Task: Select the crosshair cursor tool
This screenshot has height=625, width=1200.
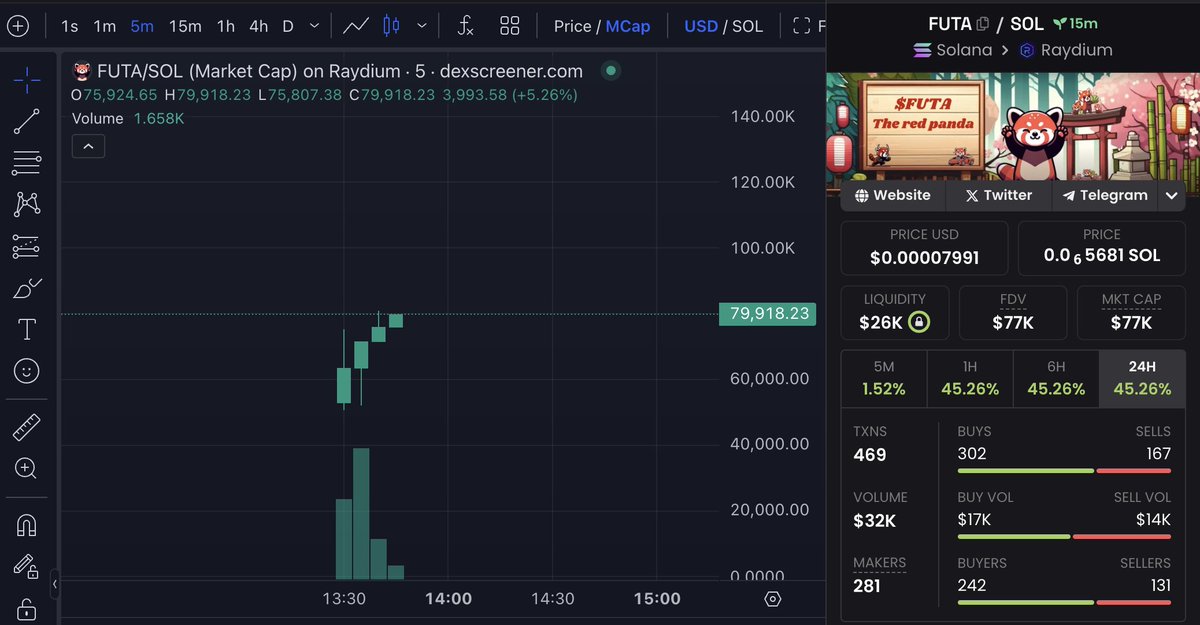Action: (27, 79)
